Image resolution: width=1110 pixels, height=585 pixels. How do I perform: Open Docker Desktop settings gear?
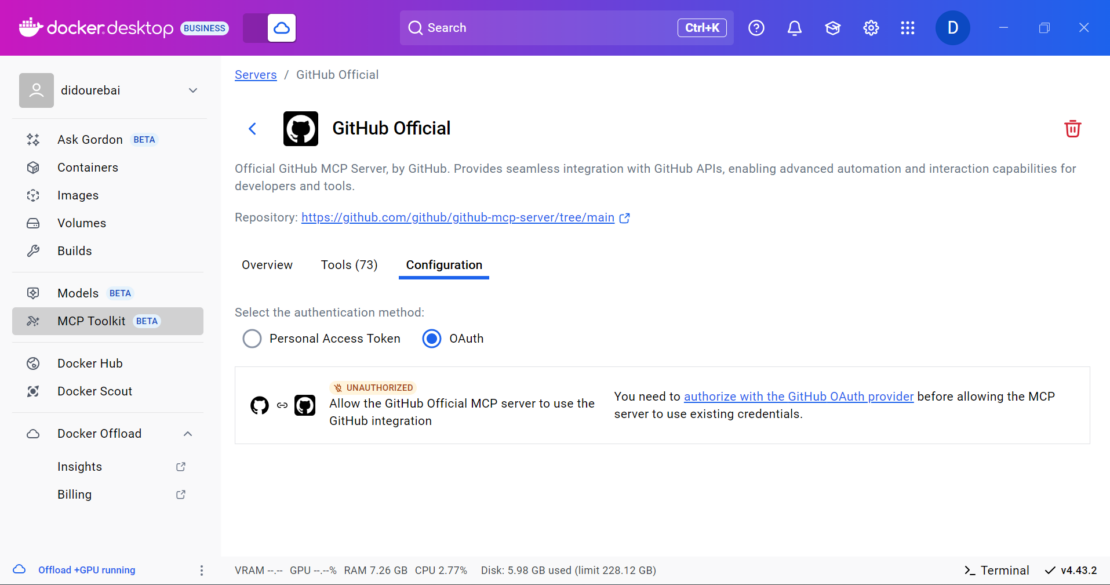[870, 28]
